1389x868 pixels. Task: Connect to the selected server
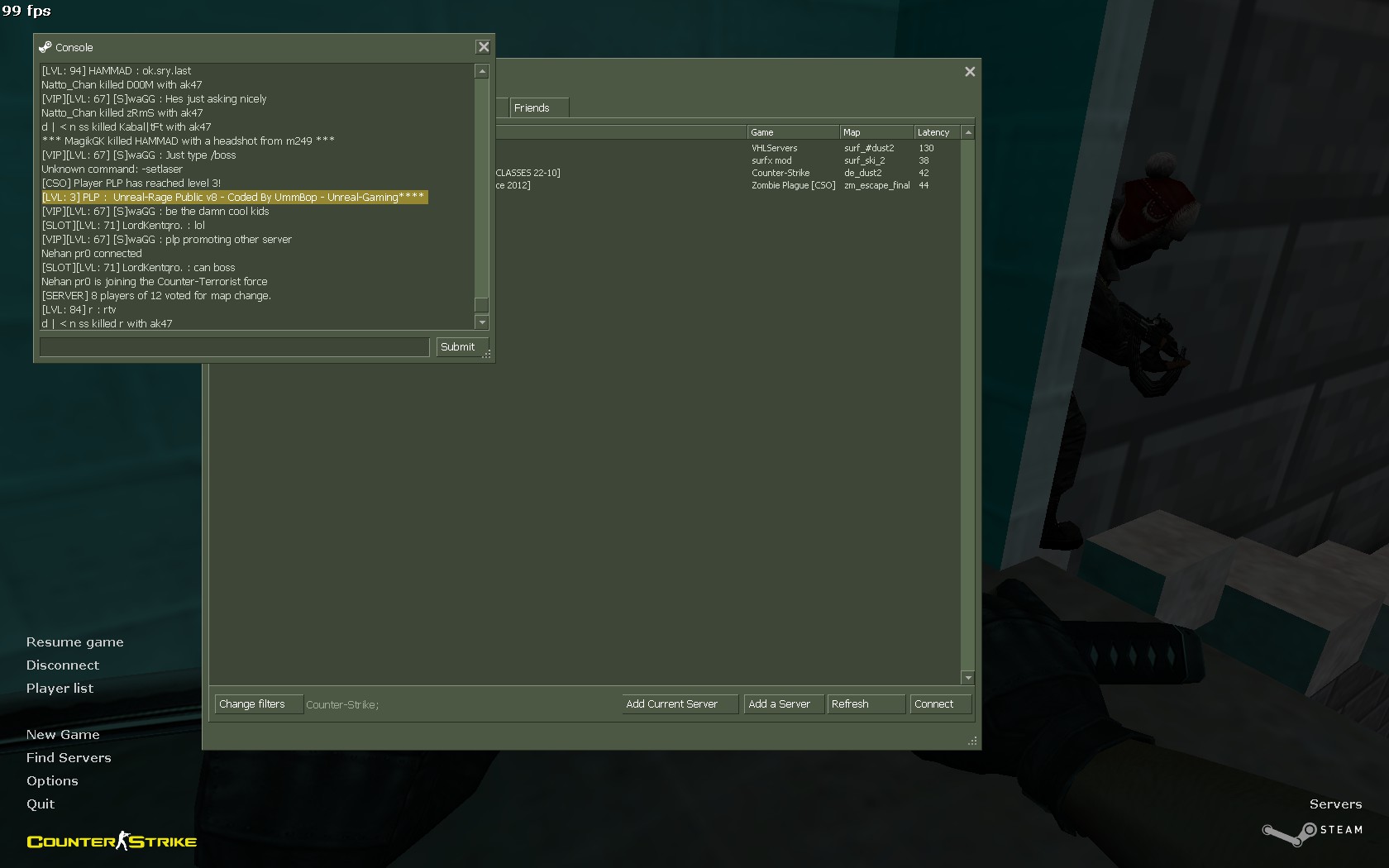(938, 704)
